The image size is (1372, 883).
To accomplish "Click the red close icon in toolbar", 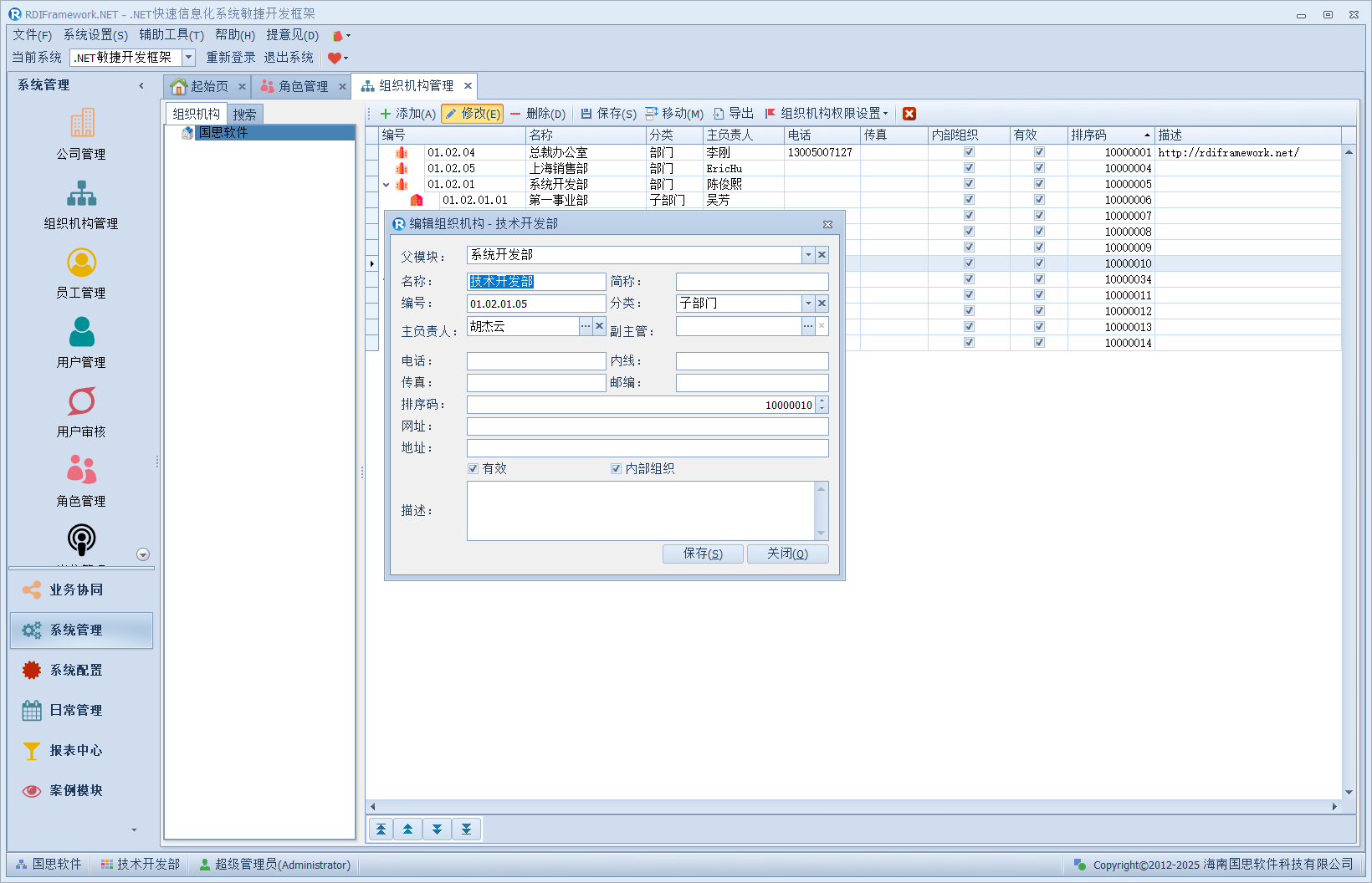I will (909, 114).
